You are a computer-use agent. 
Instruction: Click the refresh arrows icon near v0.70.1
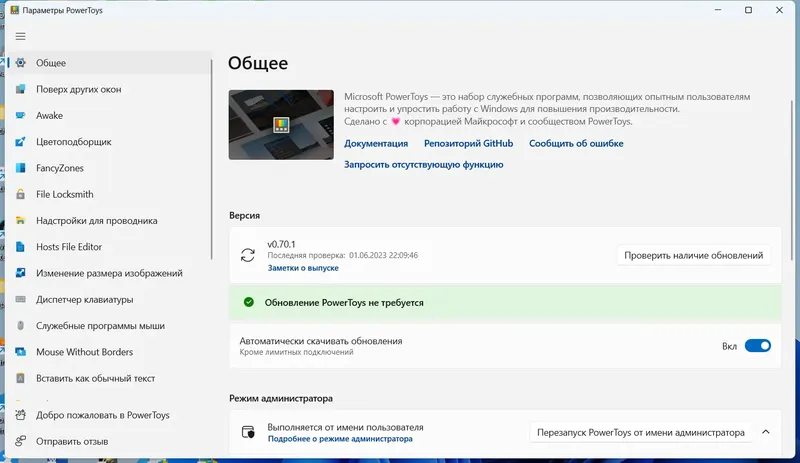[248, 255]
